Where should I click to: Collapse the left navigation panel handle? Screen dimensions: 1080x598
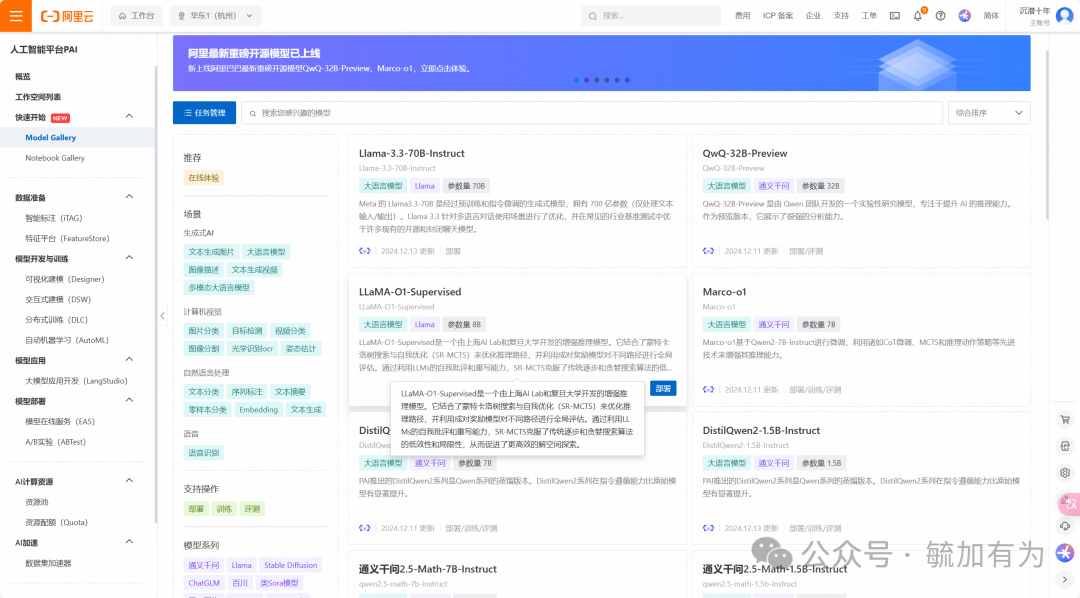coord(163,316)
